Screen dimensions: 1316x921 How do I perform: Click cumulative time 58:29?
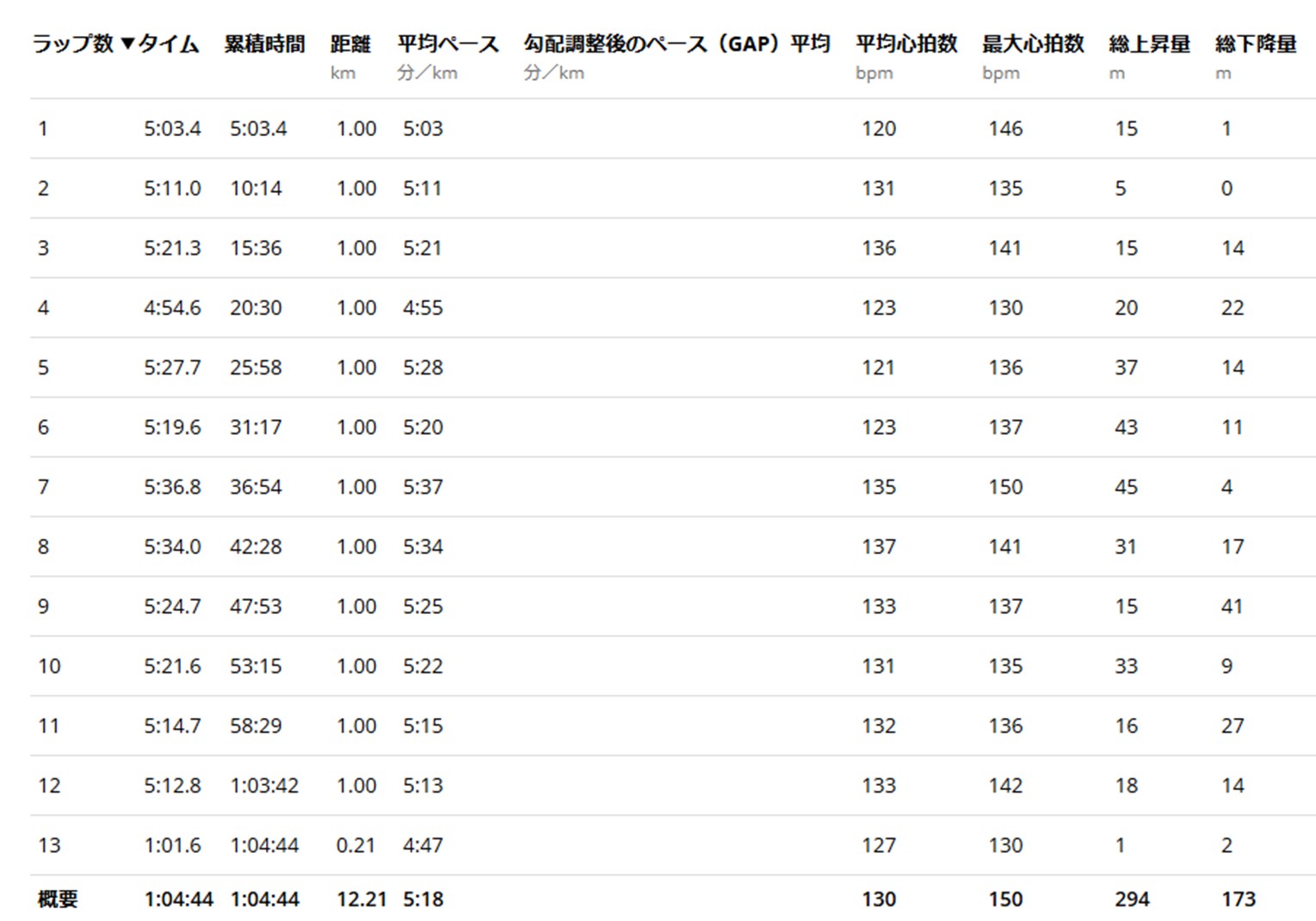pyautogui.click(x=256, y=726)
